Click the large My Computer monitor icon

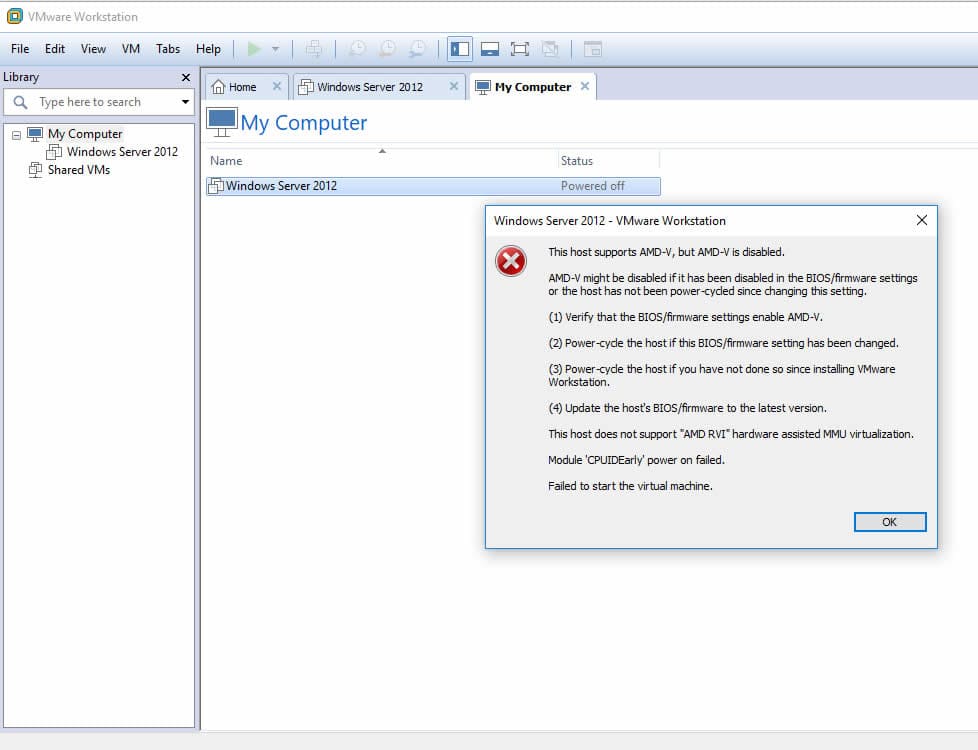pos(221,122)
